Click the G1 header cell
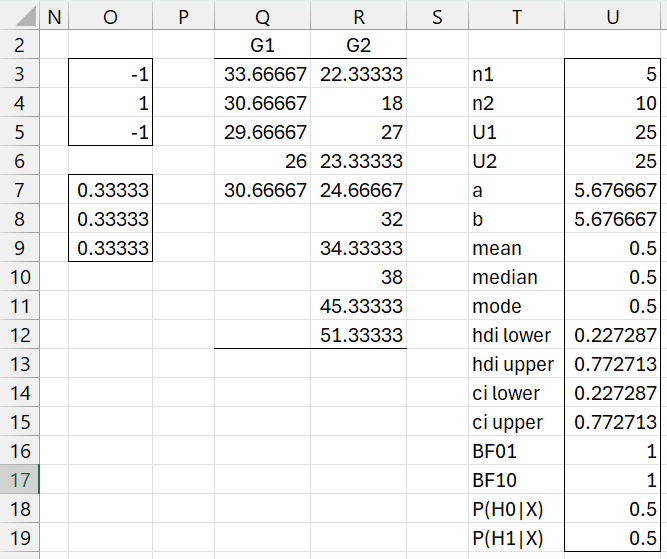 point(262,46)
